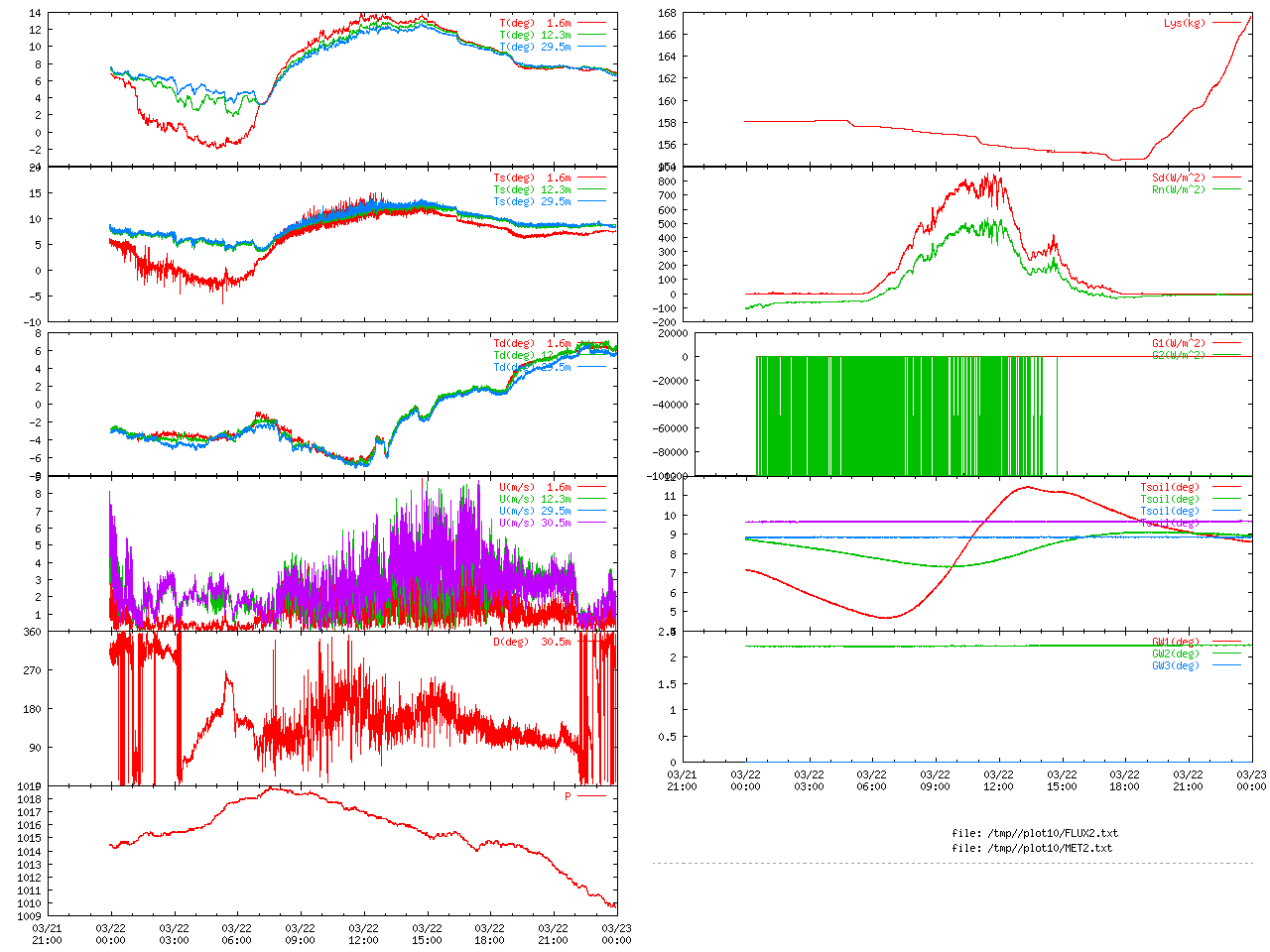Click the 'GW3(deg)' legend entry

click(1176, 666)
